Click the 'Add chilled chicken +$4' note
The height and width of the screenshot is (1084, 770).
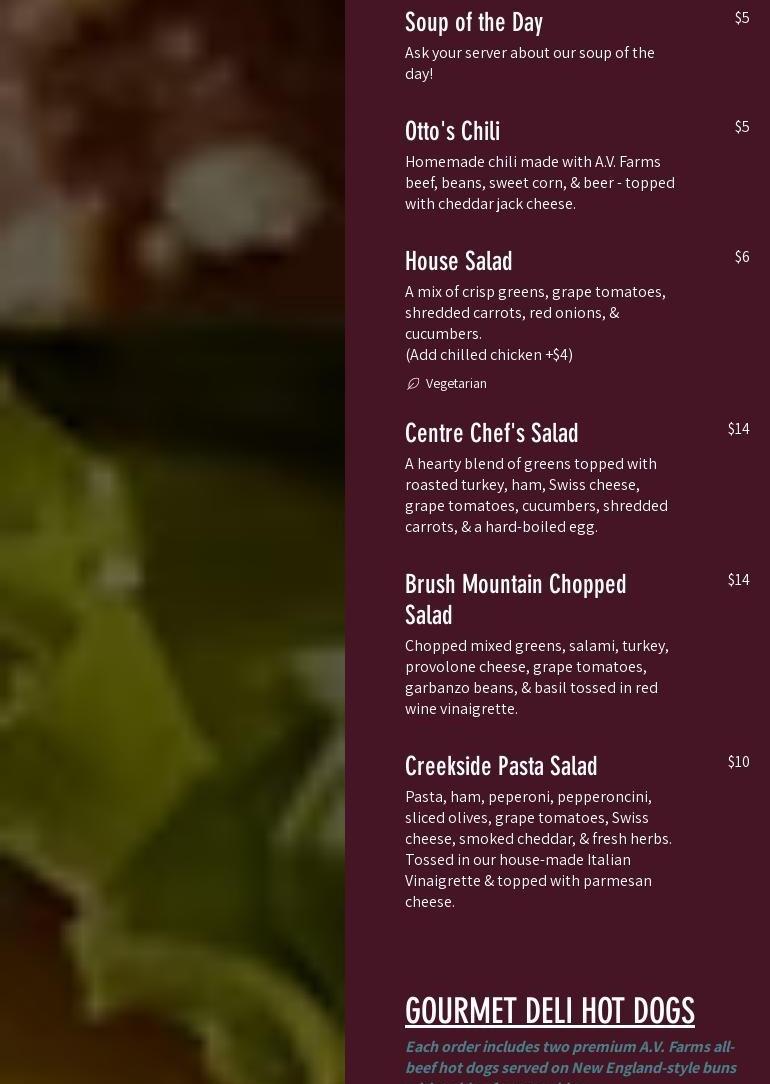489,355
